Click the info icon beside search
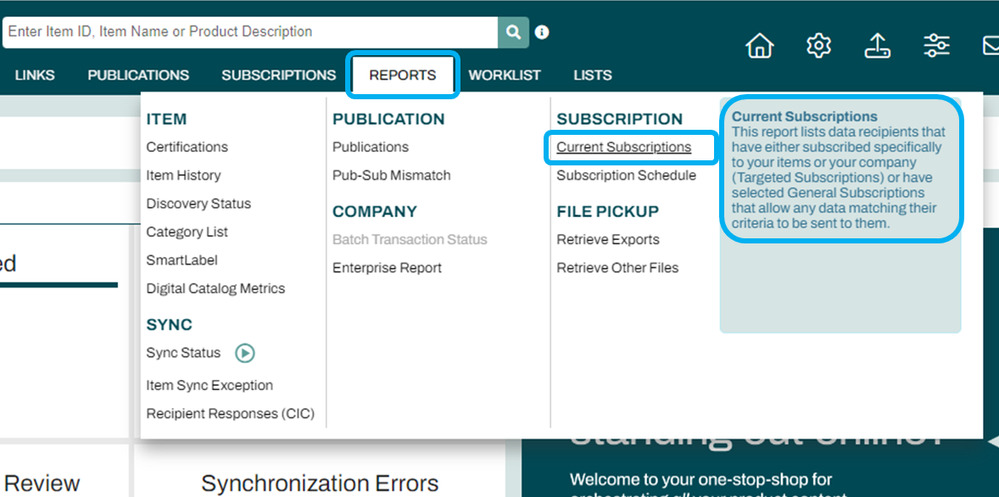The width and height of the screenshot is (999, 497). (542, 32)
